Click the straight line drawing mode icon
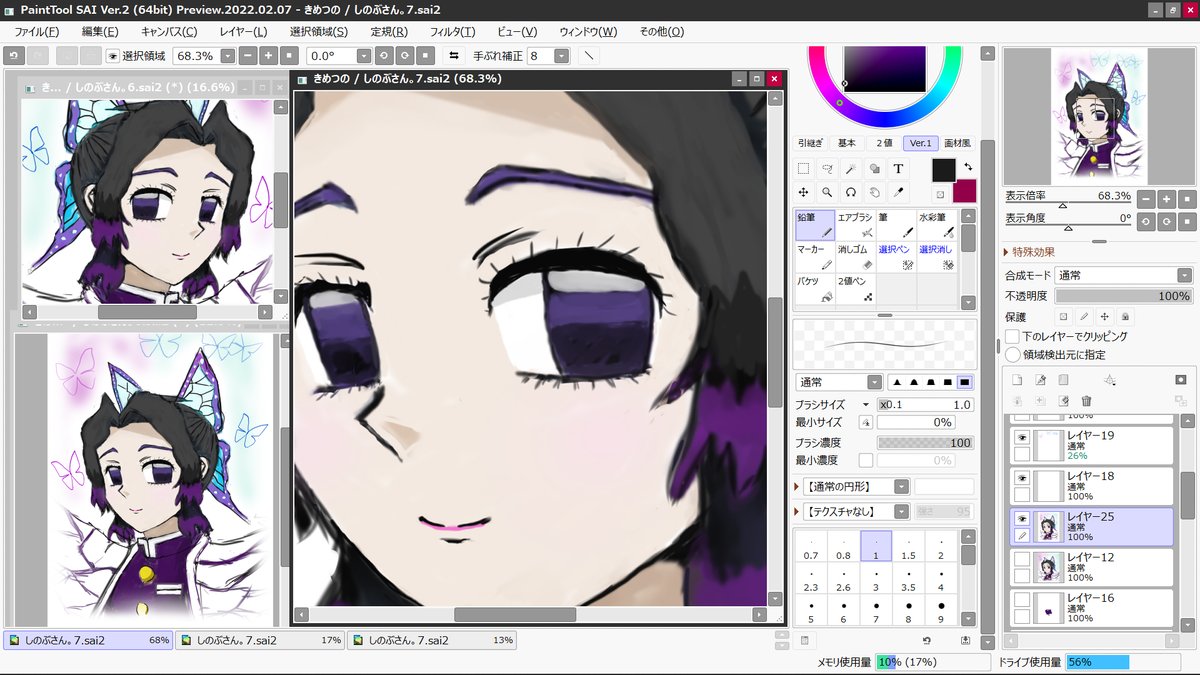This screenshot has height=675, width=1200. tap(589, 56)
